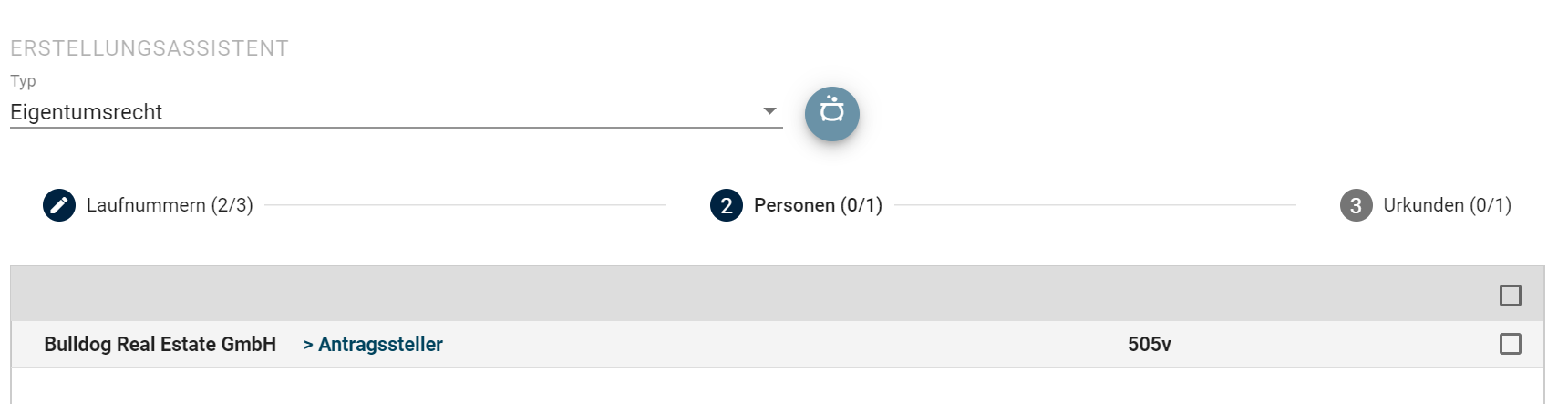1568x404 pixels.
Task: Select the Personen (0/1) step label
Action: pos(818,205)
